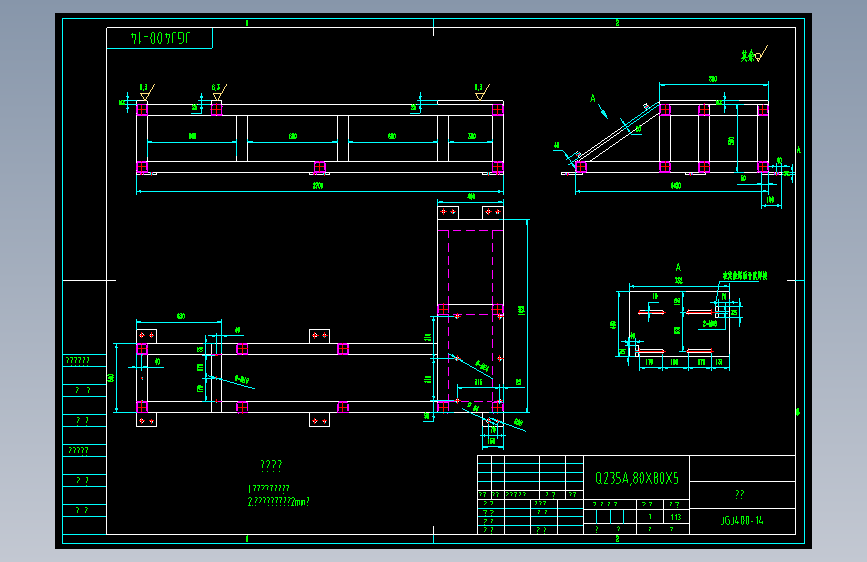Click the mirrored 'JGJ480-14' label at top-left
This screenshot has height=562, width=867.
(x=160, y=38)
